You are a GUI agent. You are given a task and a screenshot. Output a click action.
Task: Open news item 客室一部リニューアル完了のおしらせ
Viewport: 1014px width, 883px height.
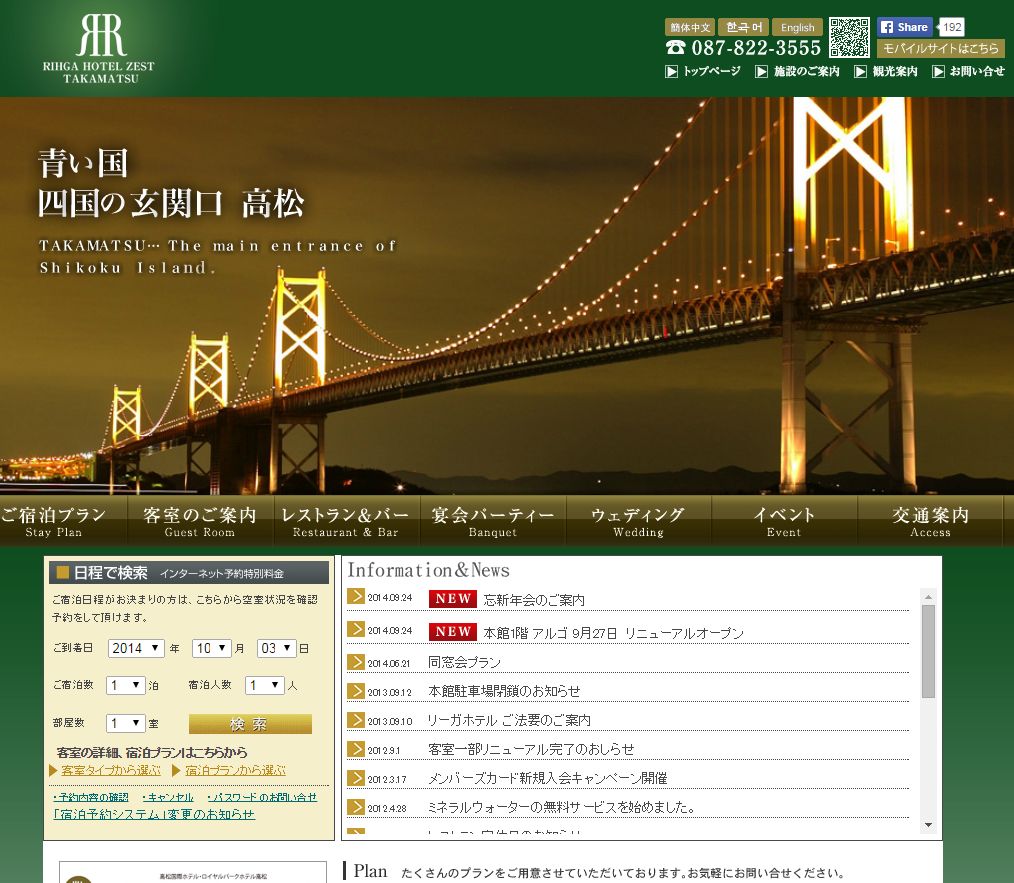coord(531,749)
